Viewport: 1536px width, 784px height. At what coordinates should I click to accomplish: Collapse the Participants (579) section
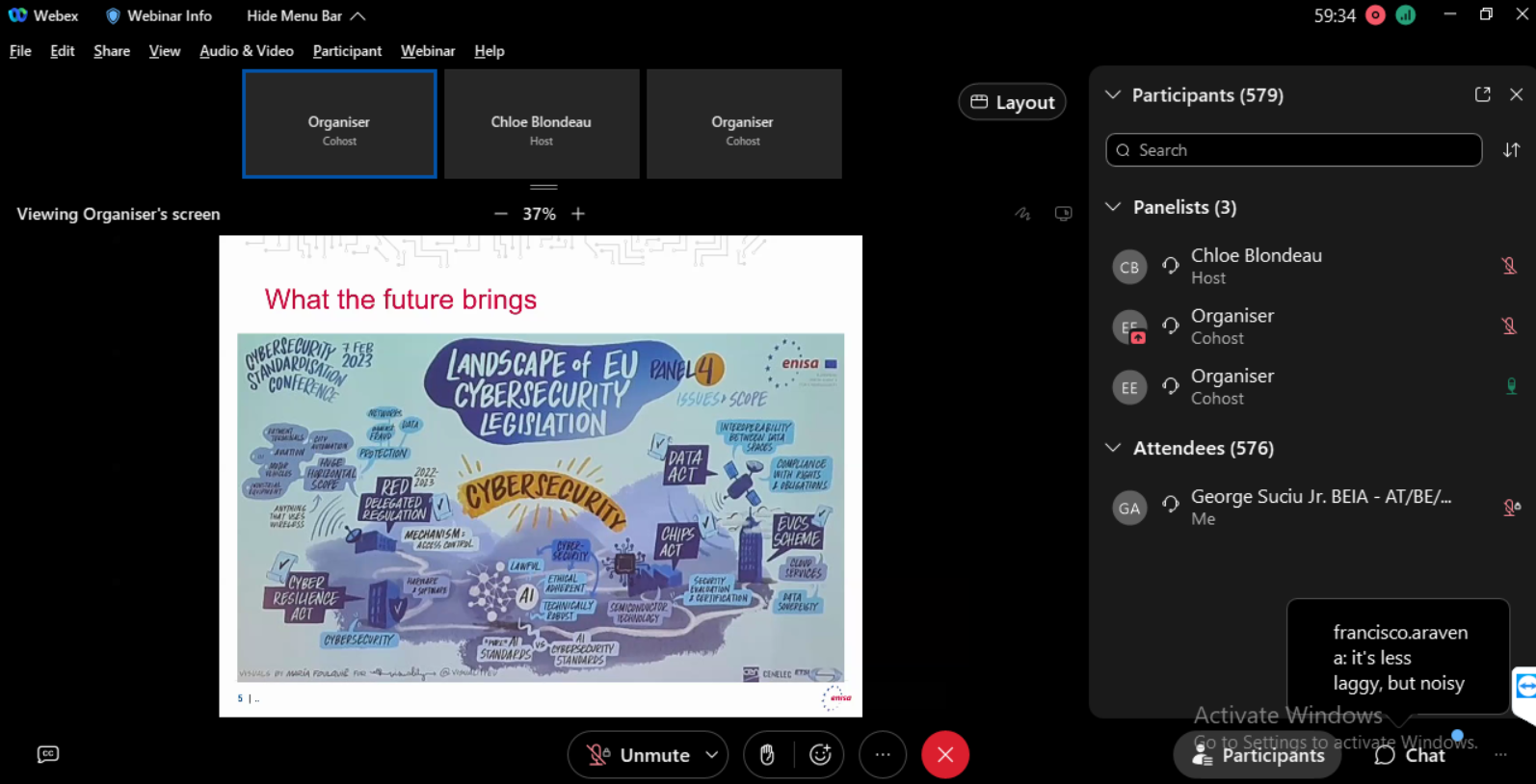tap(1113, 94)
